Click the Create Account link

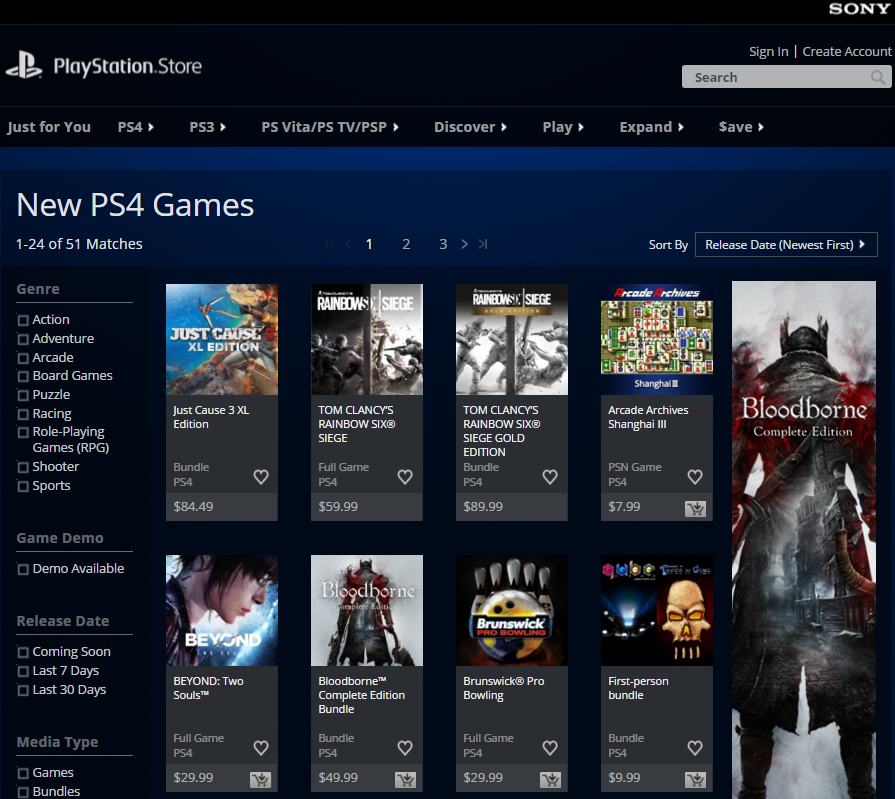pos(846,51)
